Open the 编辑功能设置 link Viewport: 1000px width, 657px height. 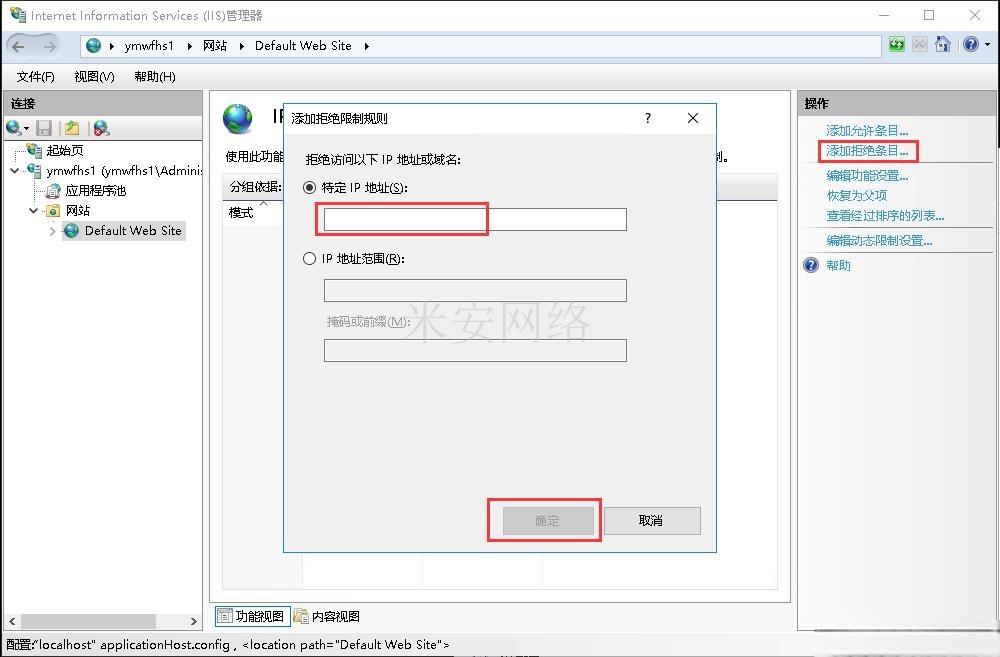(x=867, y=175)
